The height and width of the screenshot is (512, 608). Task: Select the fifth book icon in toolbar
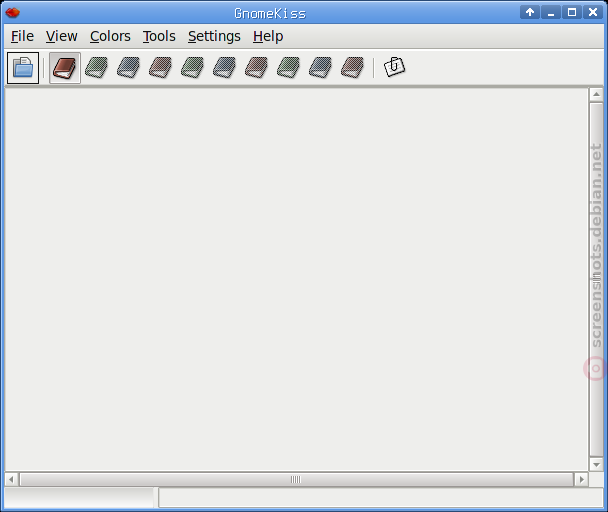click(192, 67)
